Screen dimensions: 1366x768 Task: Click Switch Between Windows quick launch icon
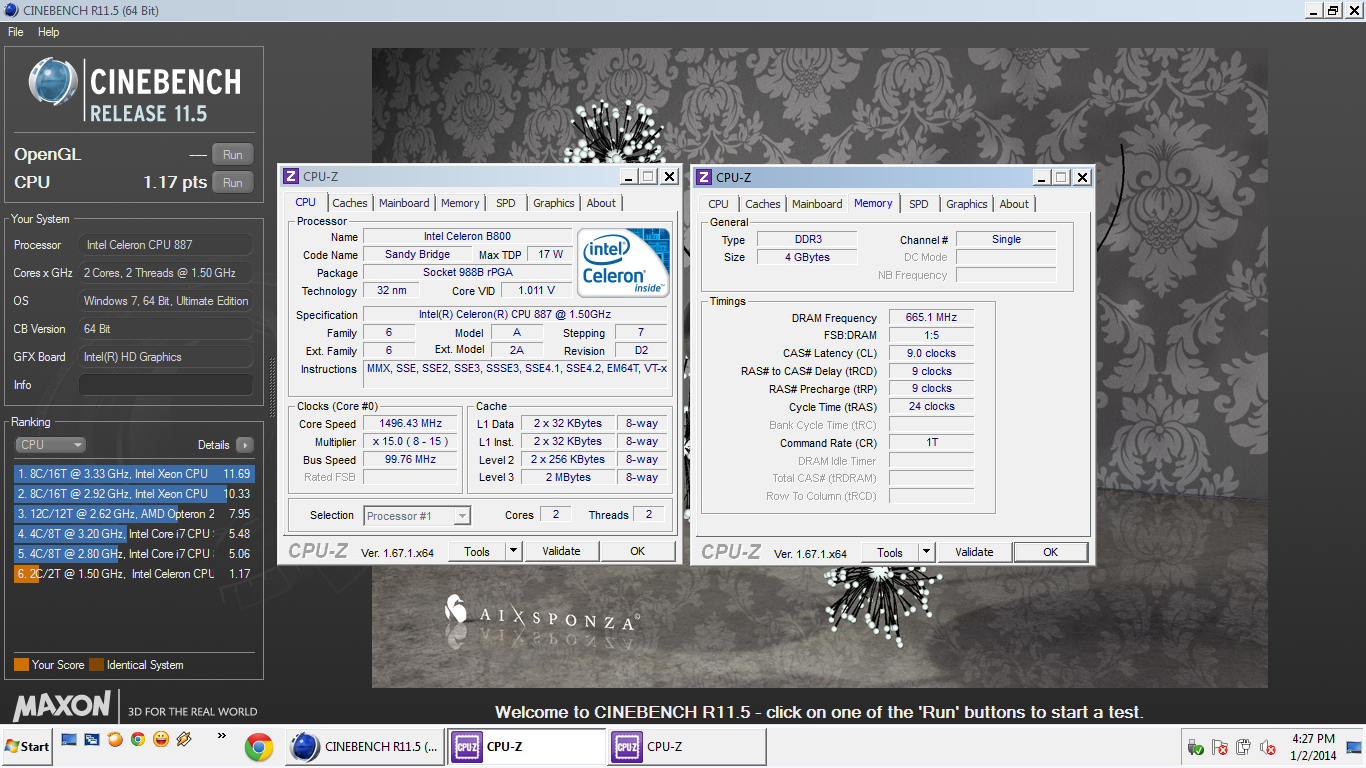click(92, 740)
